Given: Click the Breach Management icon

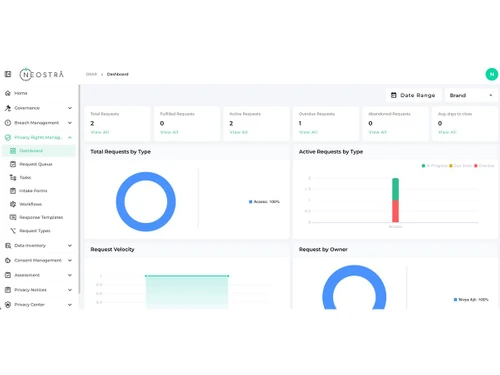Looking at the screenshot, I should click(x=8, y=123).
